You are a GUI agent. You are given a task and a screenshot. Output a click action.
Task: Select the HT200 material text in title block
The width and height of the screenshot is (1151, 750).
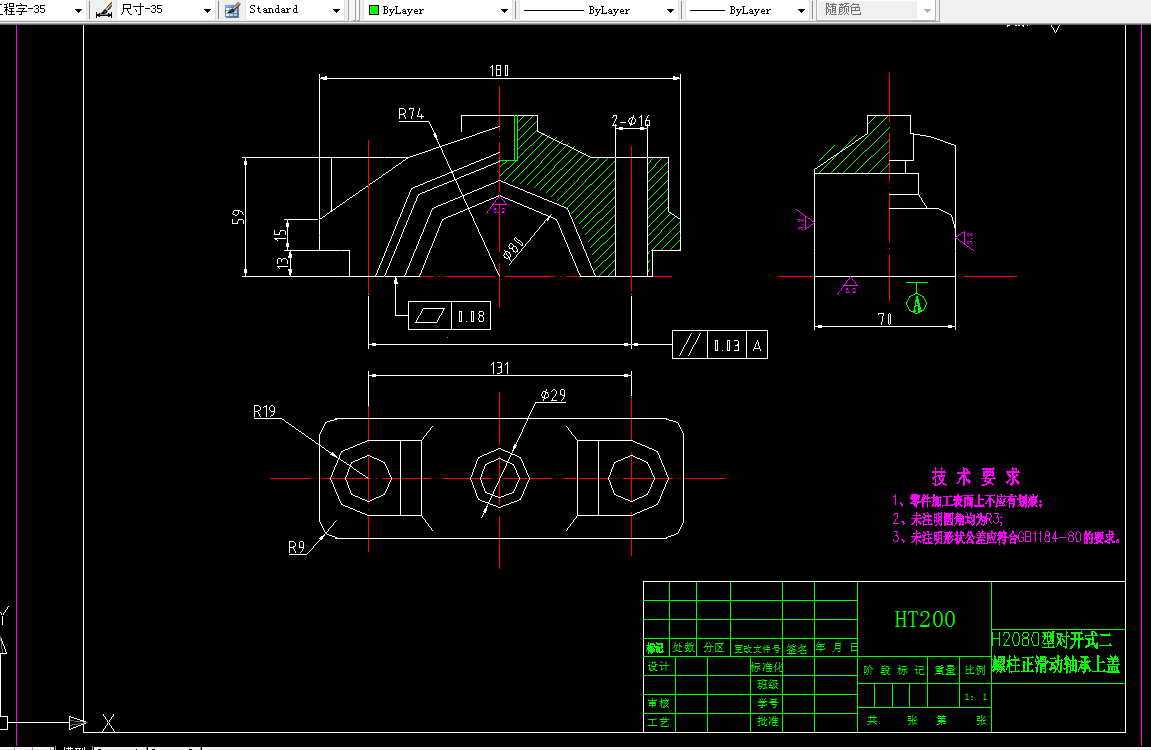tap(924, 620)
